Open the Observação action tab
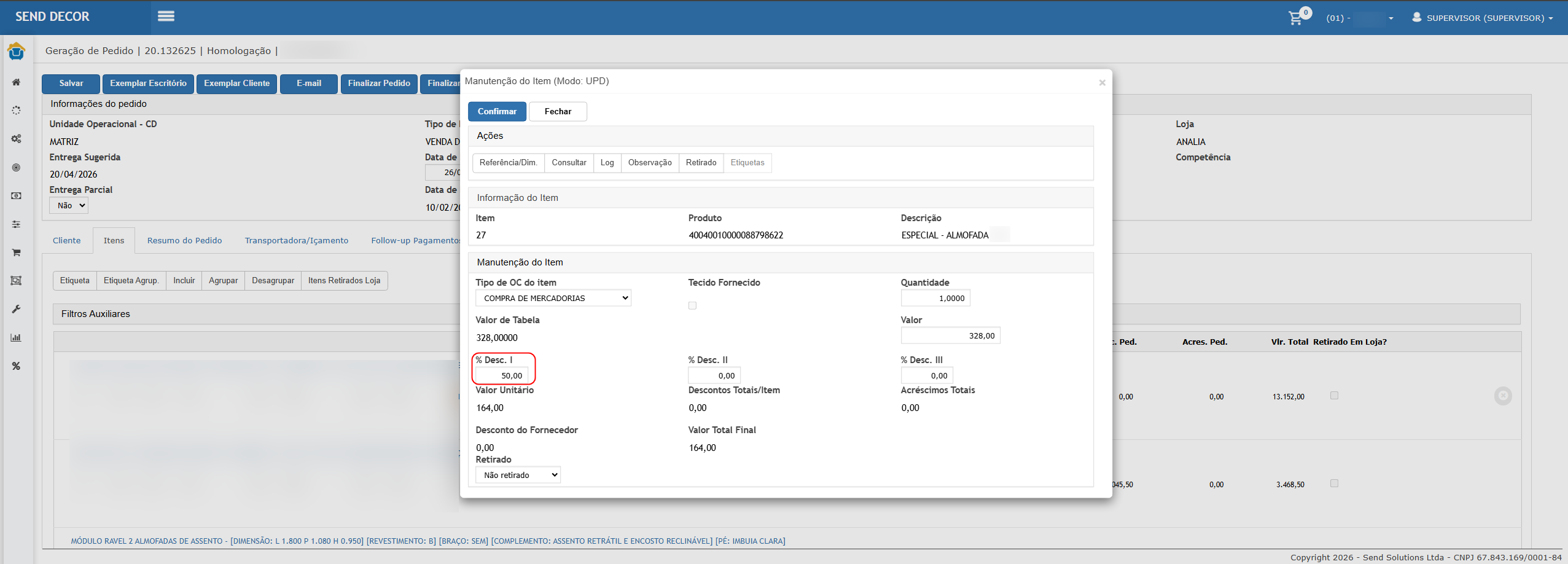 [x=649, y=163]
